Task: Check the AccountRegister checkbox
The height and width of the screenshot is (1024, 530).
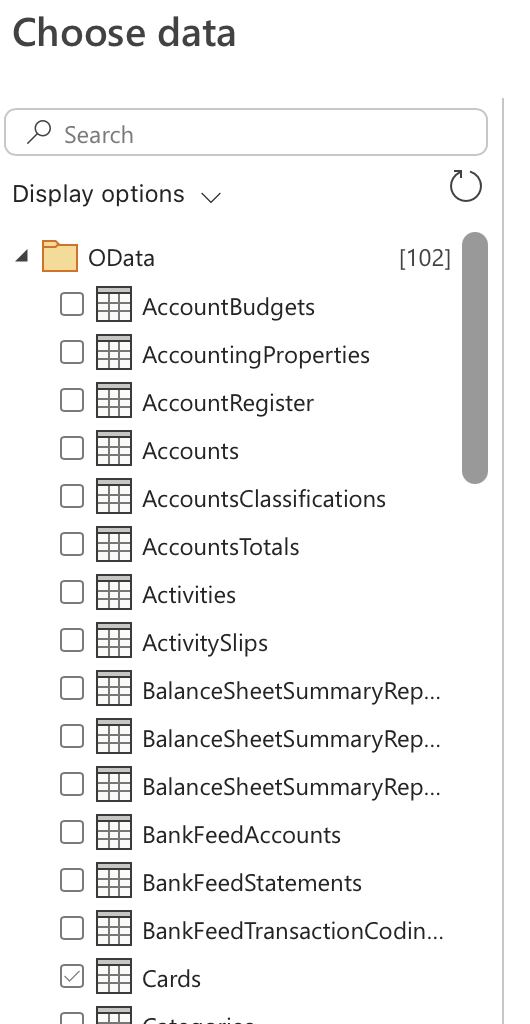Action: click(x=72, y=400)
